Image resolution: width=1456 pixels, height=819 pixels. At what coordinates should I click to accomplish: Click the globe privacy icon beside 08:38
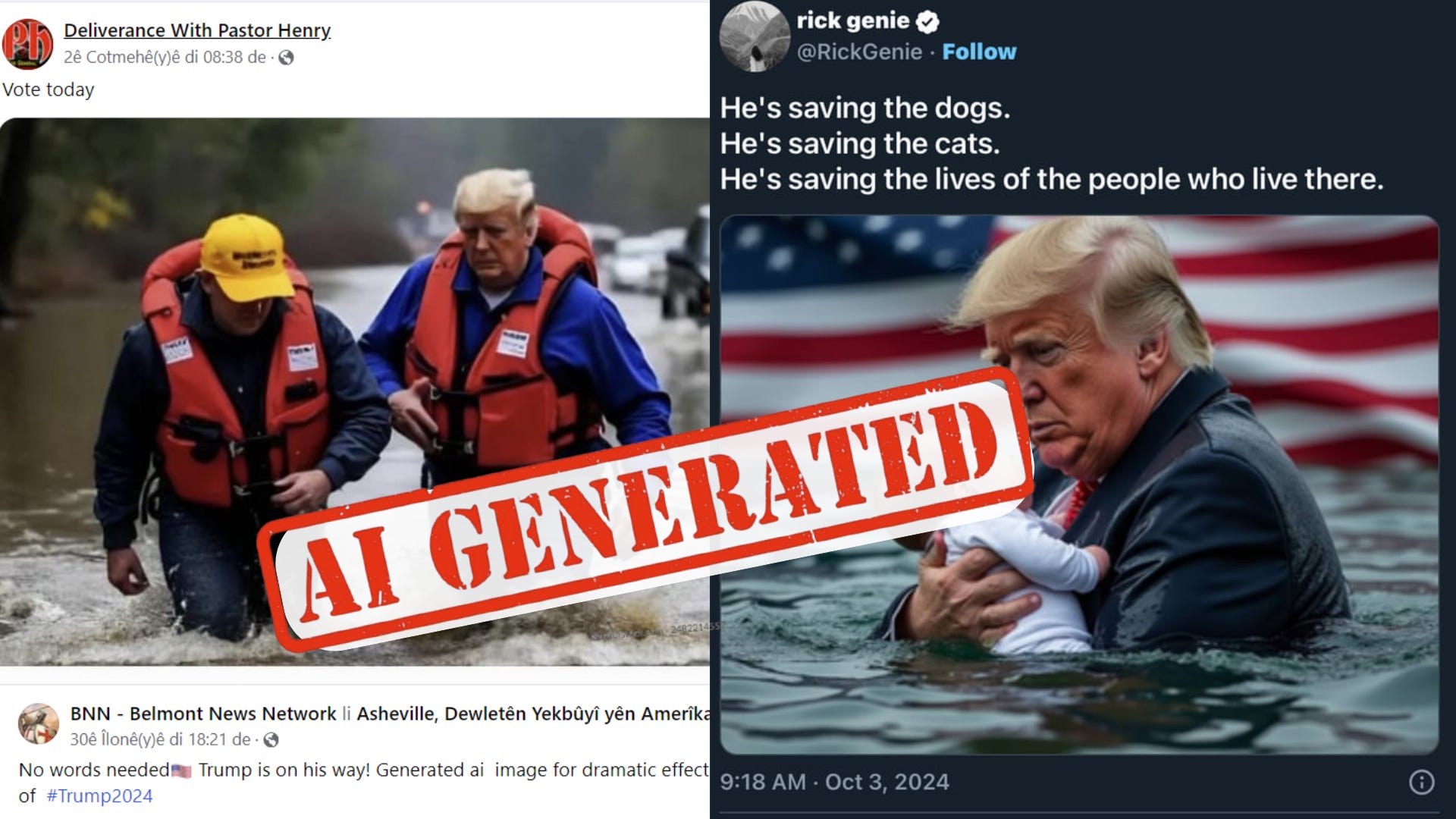point(286,58)
